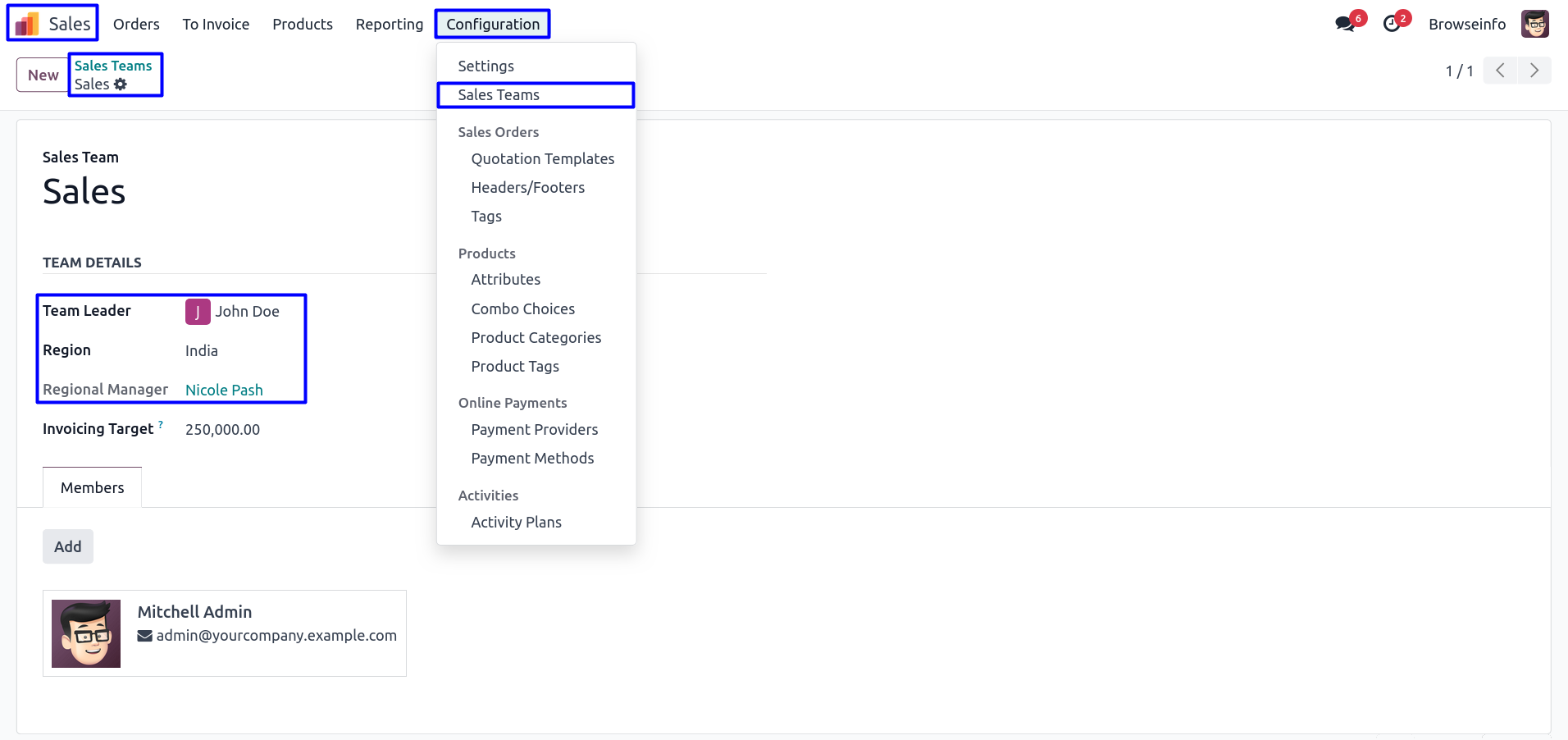Screen dimensions: 1568x740
Task: Open the gear actions menu beside Sales
Action: point(121,85)
